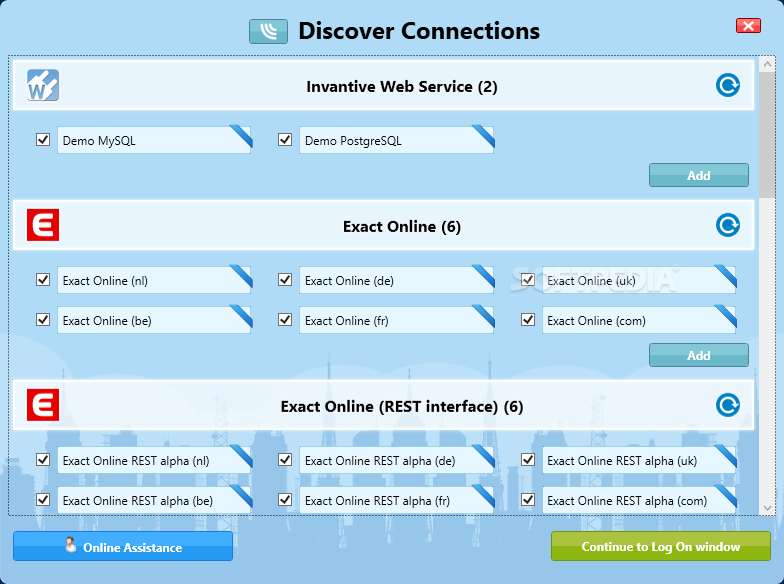This screenshot has height=584, width=784.
Task: Click the vertical scrollbar thumb
Action: click(767, 135)
